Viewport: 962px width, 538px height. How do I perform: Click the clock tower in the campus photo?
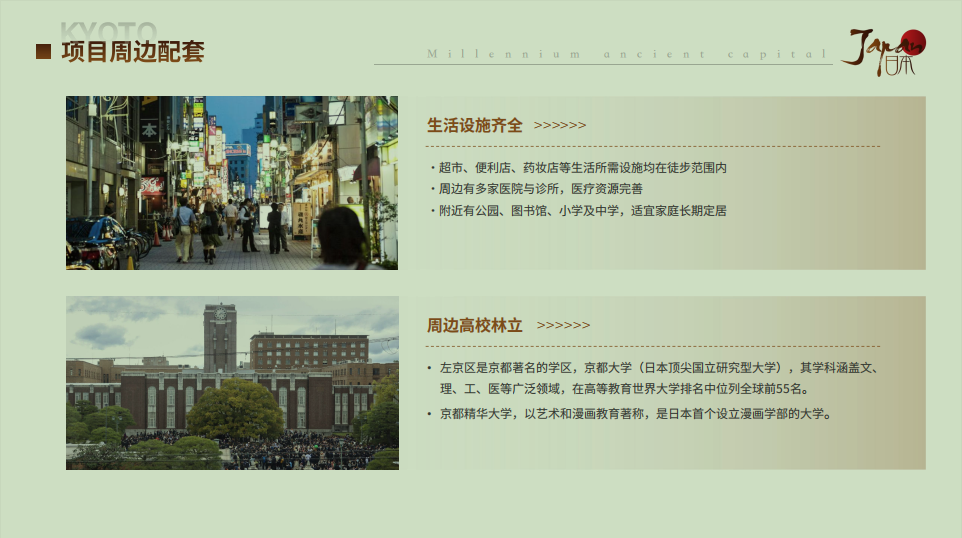[220, 335]
